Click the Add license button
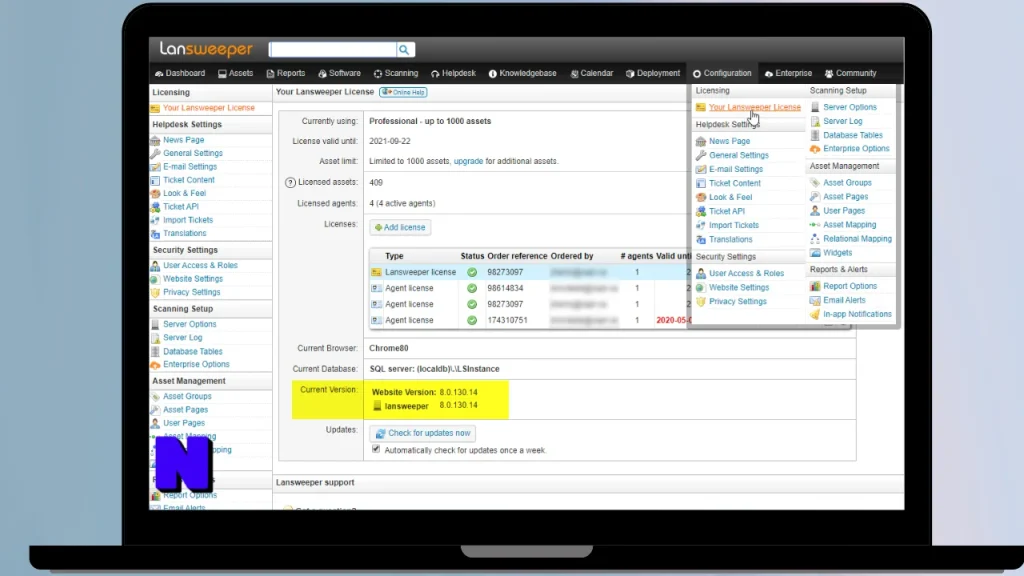 pos(400,227)
